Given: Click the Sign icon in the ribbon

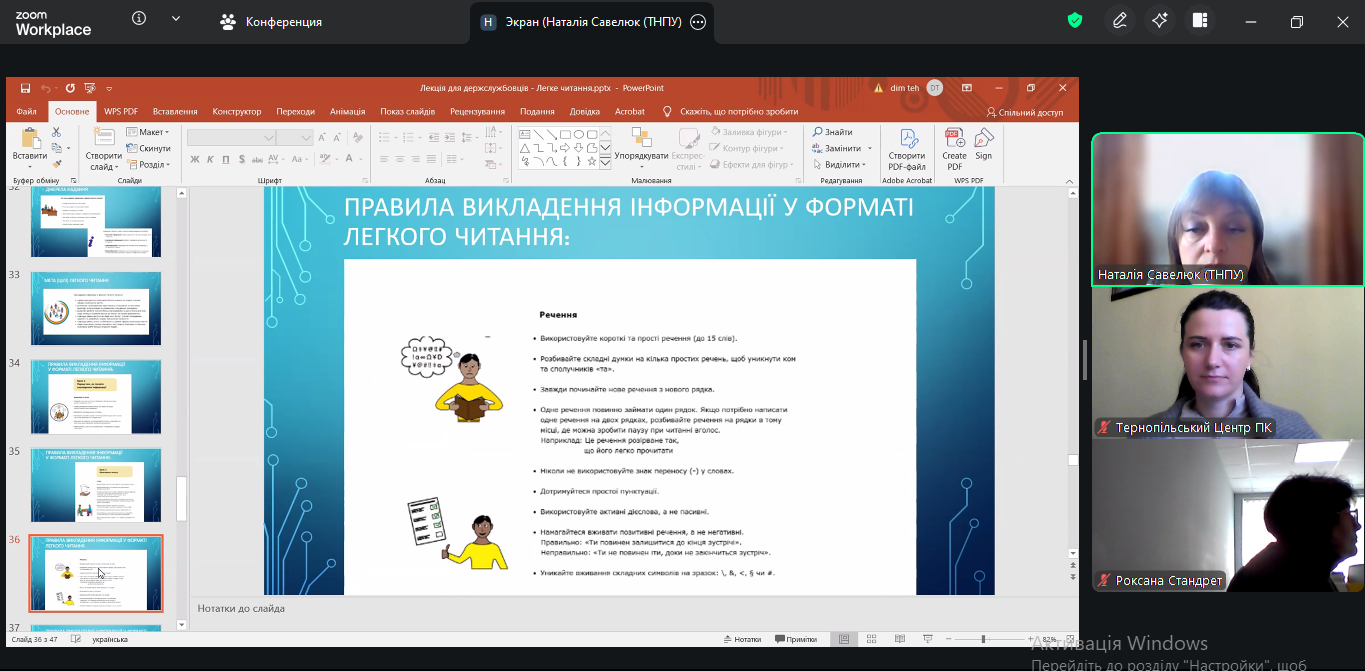Looking at the screenshot, I should (984, 145).
